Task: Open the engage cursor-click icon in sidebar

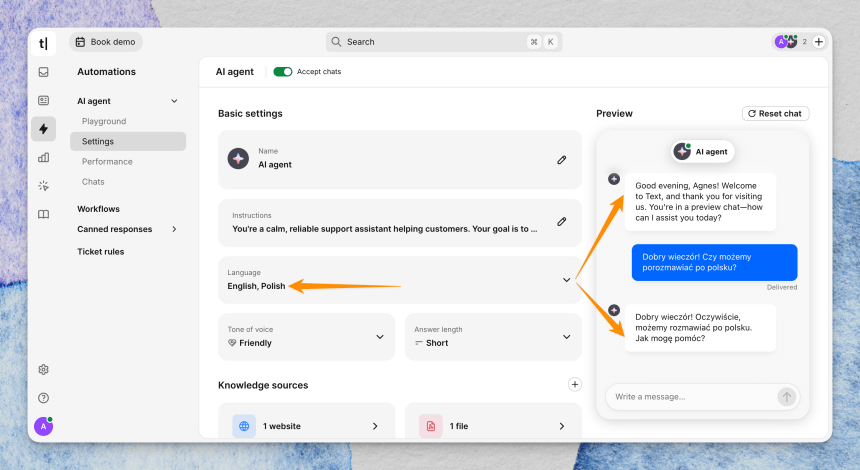Action: coord(43,186)
